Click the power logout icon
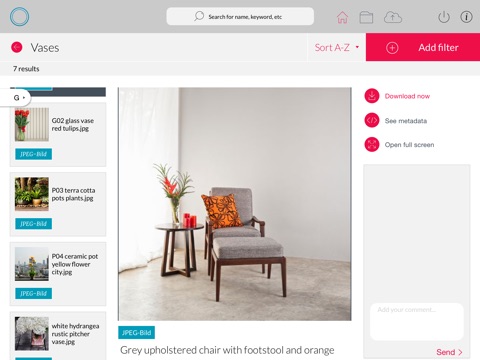Image resolution: width=480 pixels, height=360 pixels. click(x=444, y=17)
